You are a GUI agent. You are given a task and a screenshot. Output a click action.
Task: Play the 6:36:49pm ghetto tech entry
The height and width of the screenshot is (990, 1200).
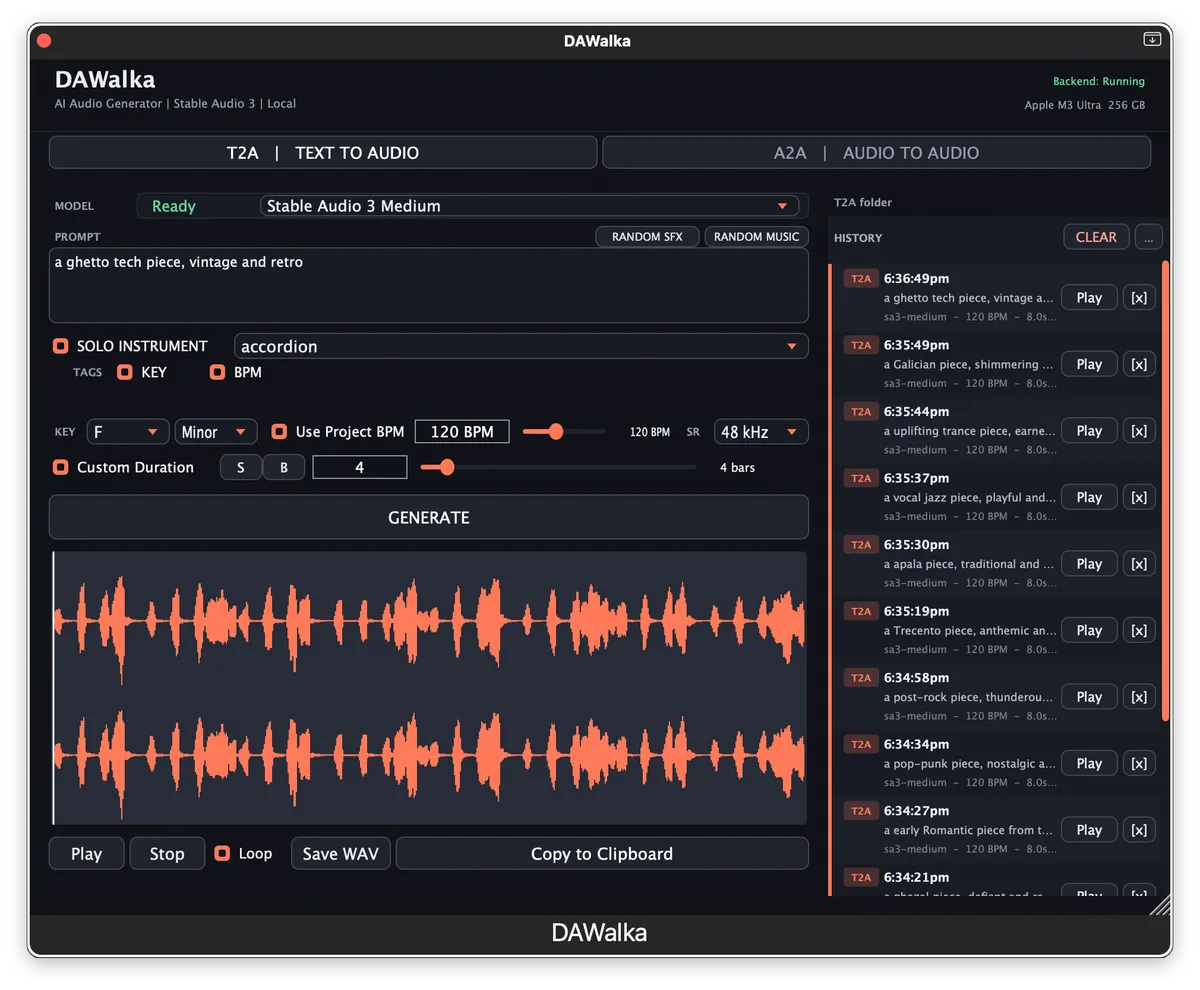1089,298
